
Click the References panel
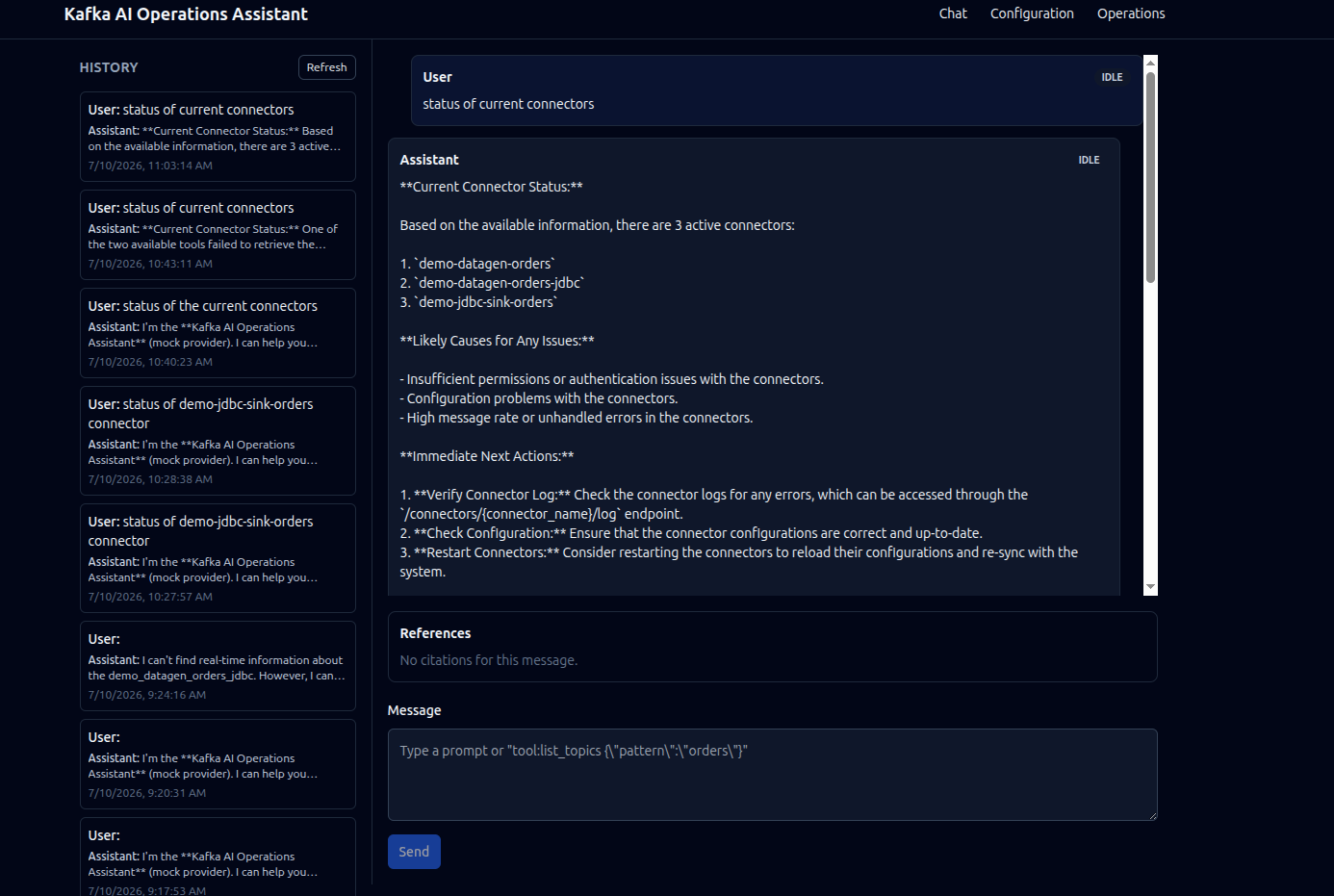coord(772,647)
